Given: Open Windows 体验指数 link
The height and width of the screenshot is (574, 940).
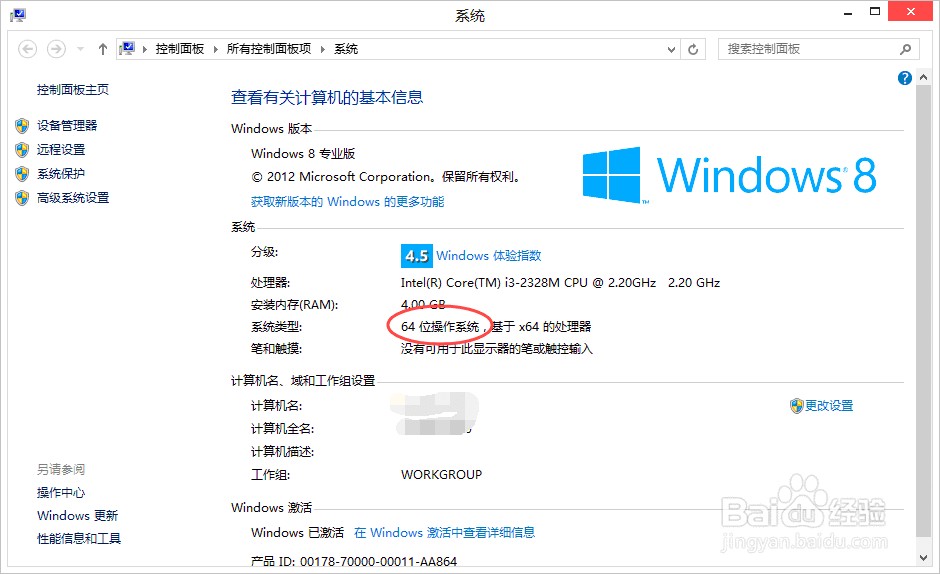Looking at the screenshot, I should [x=489, y=256].
